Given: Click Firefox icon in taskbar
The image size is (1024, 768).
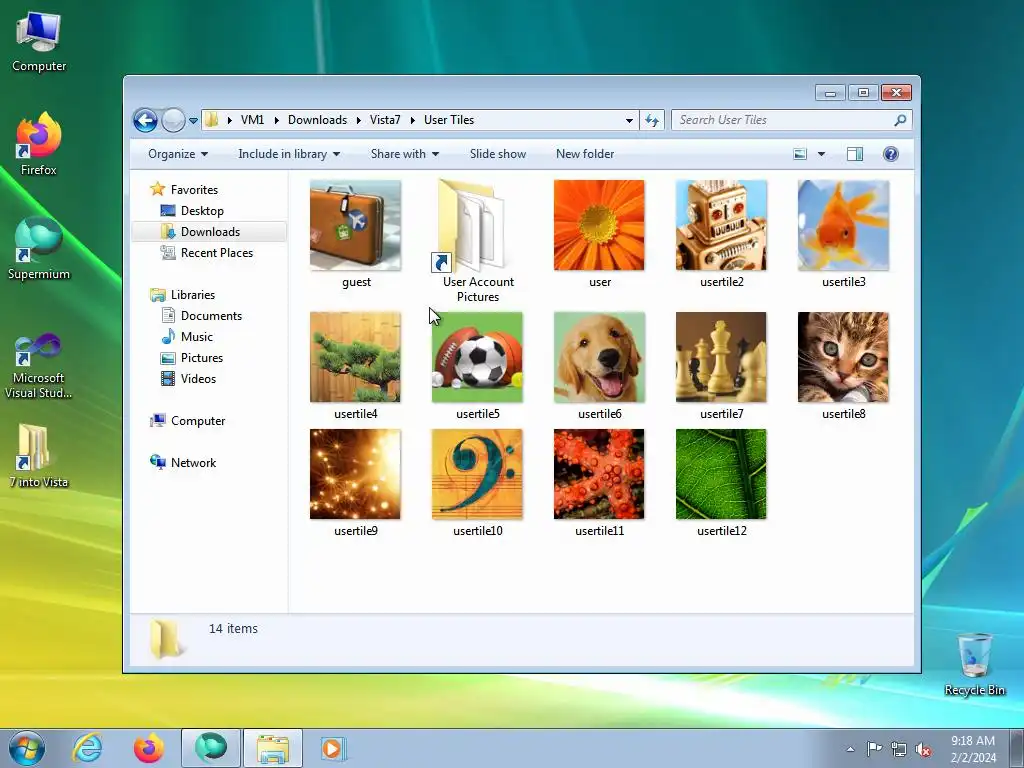Looking at the screenshot, I should click(x=149, y=748).
